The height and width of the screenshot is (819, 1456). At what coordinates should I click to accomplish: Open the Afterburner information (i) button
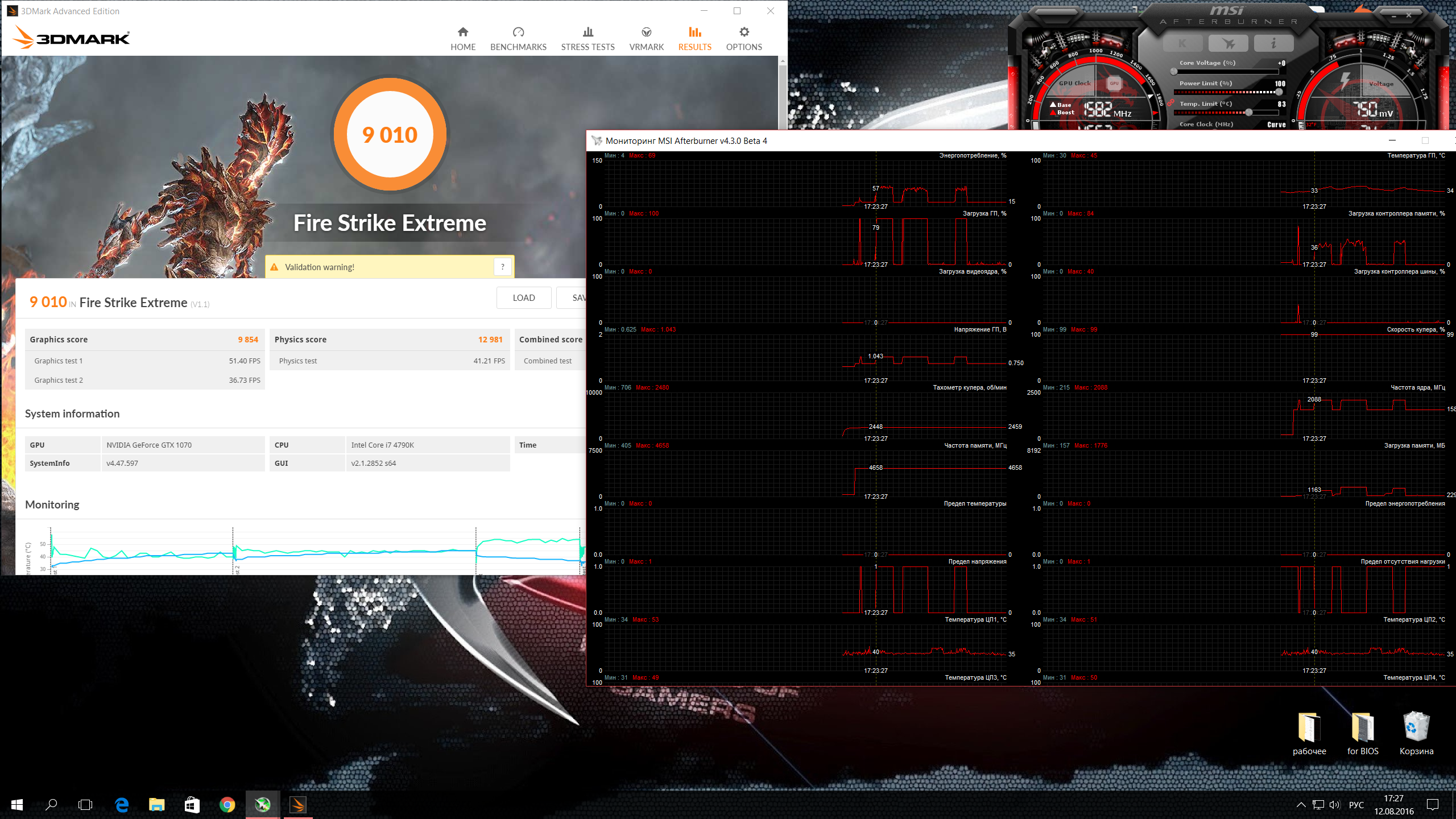point(1273,43)
